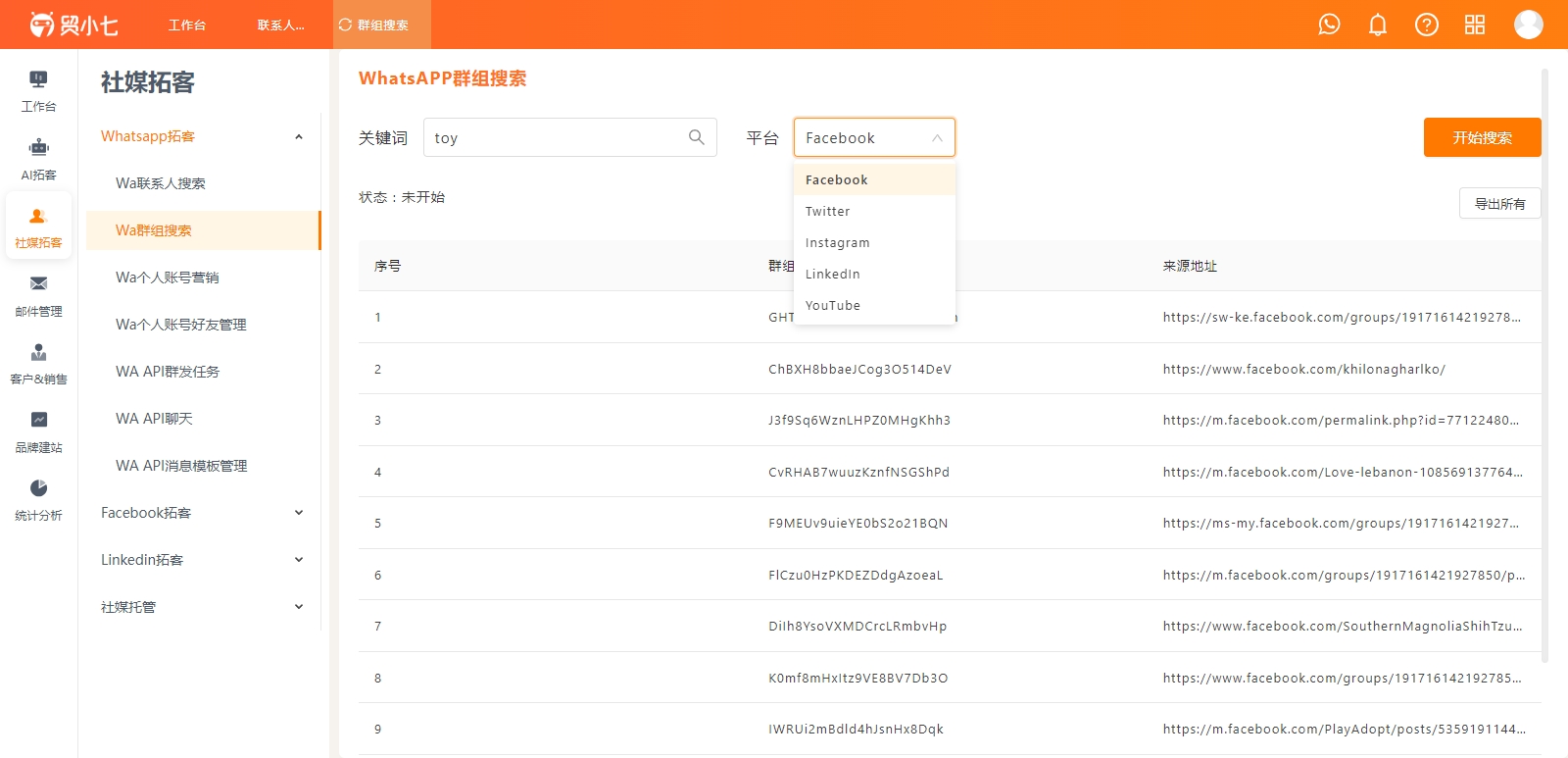
Task: Open 统计分析 in the sidebar
Action: tap(38, 500)
